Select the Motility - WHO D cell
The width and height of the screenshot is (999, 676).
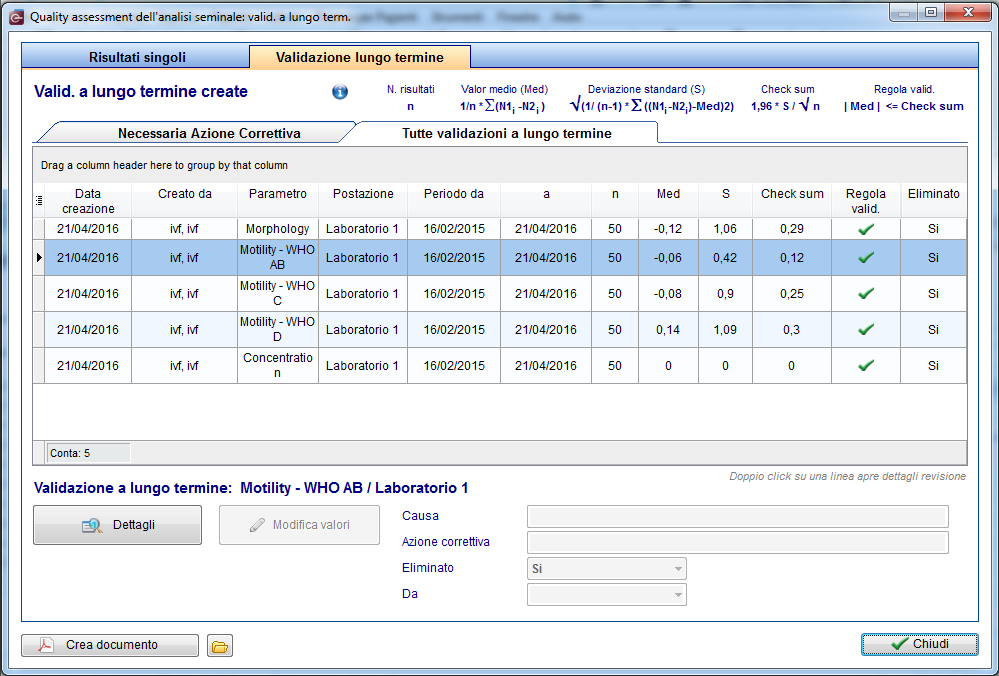278,330
